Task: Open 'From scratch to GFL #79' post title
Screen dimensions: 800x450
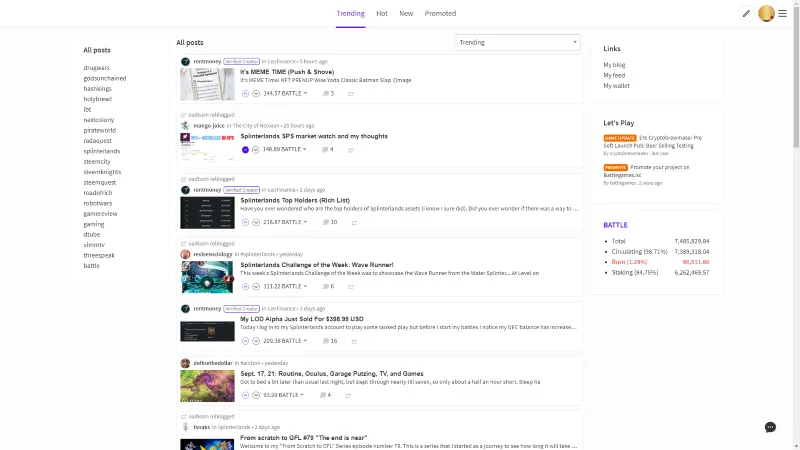Action: (x=304, y=438)
